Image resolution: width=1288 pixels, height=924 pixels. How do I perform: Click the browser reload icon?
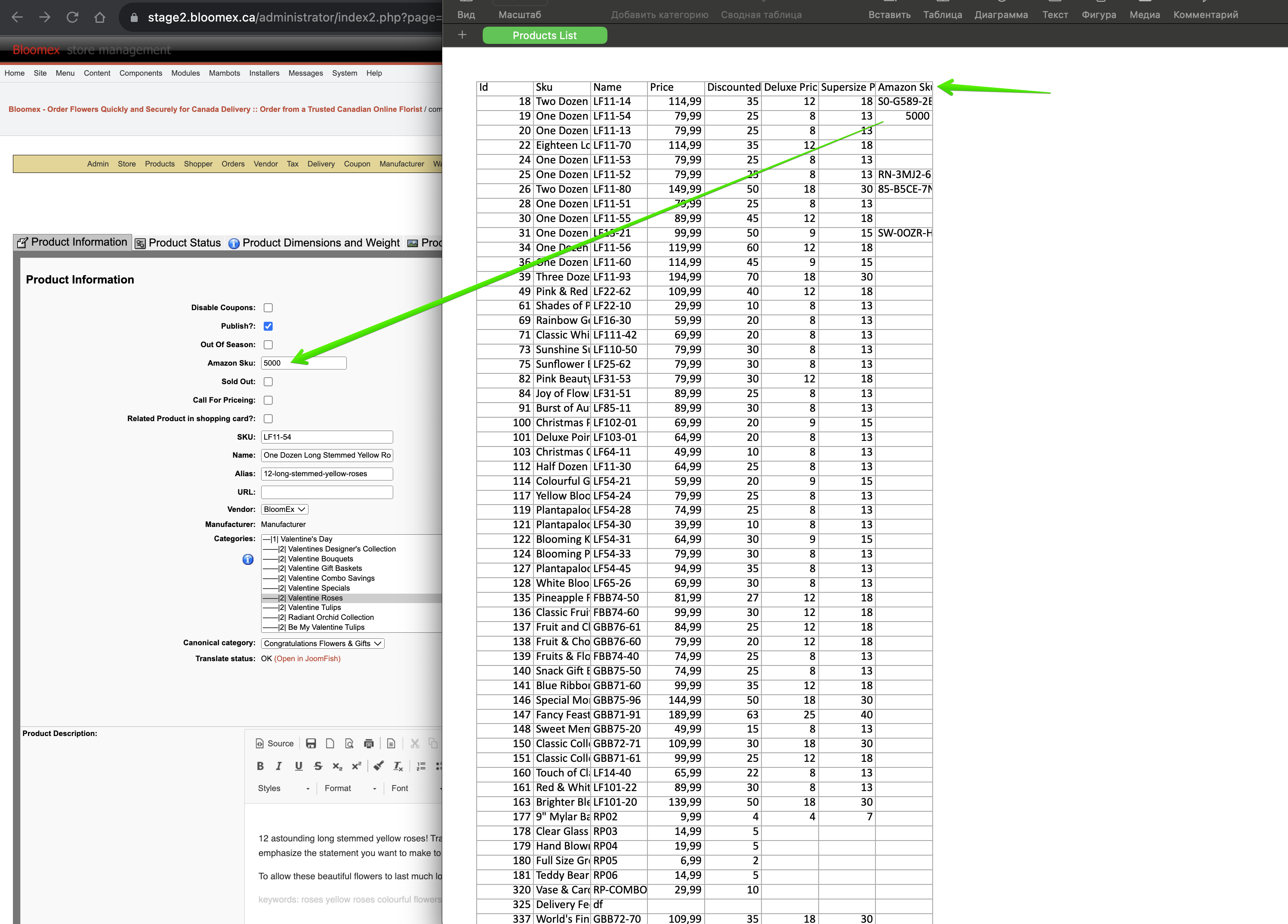(72, 17)
